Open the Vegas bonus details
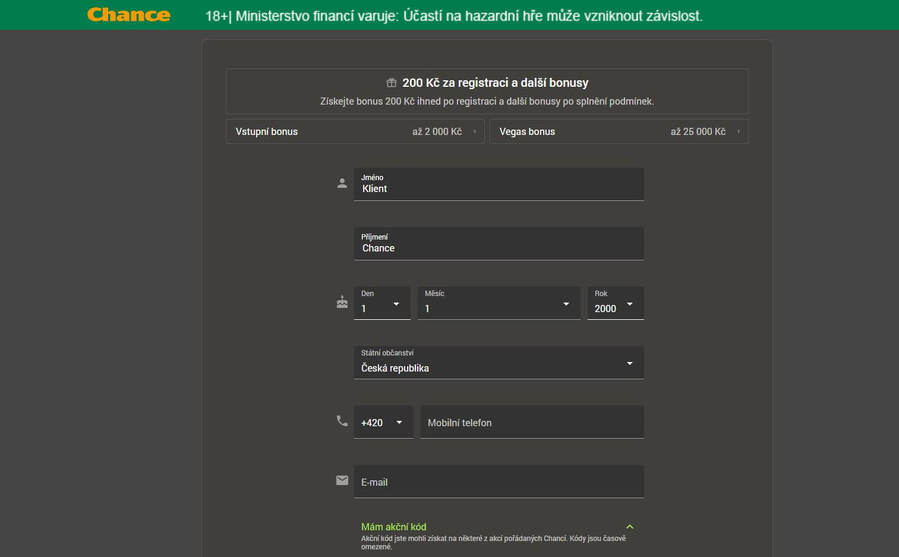899x557 pixels. tap(619, 131)
